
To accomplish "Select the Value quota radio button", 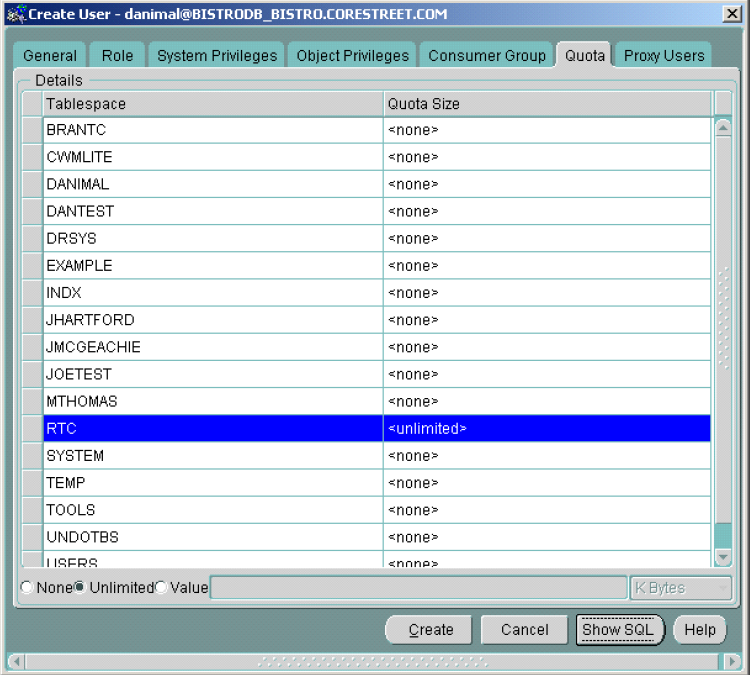I will pos(161,588).
